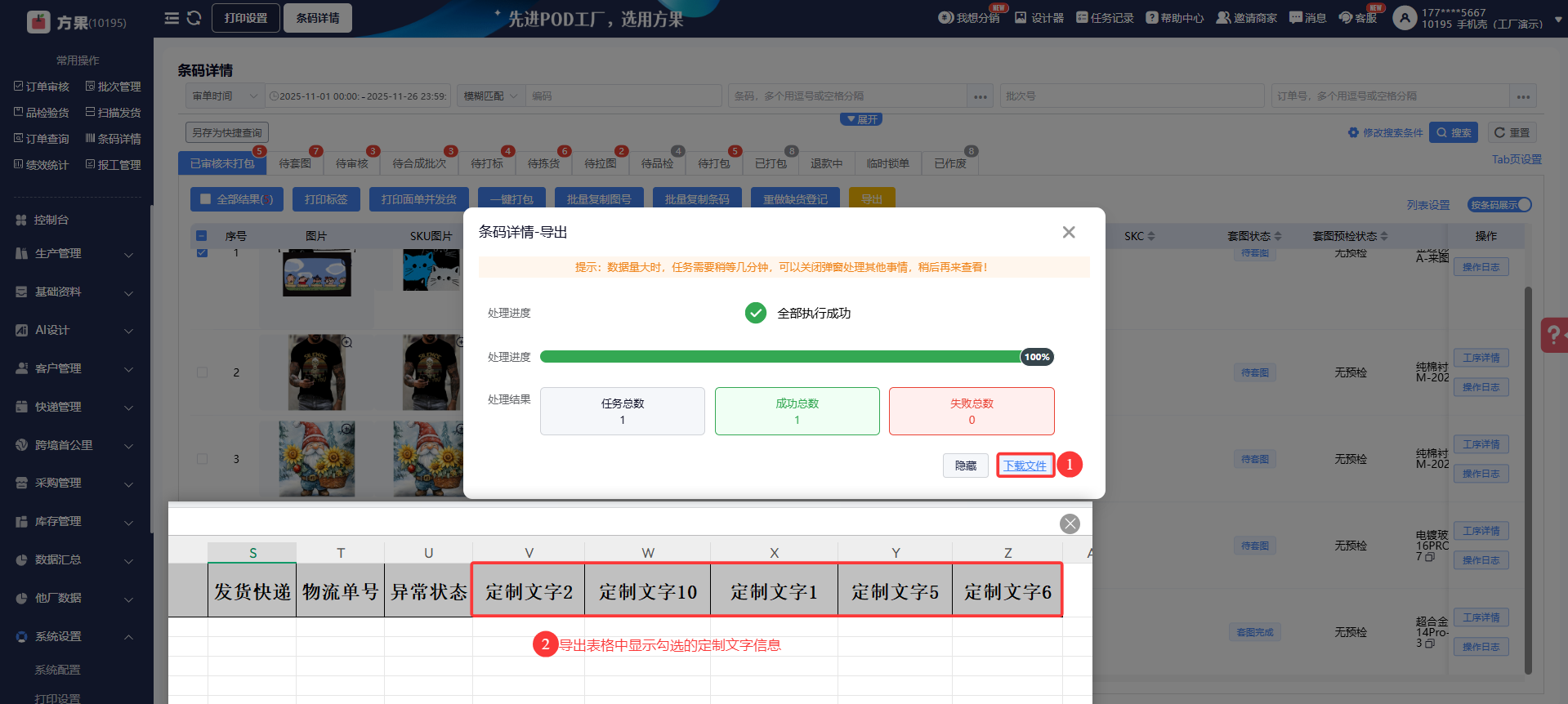Click the yellow 导出 export button
The width and height of the screenshot is (1568, 704).
click(x=872, y=199)
